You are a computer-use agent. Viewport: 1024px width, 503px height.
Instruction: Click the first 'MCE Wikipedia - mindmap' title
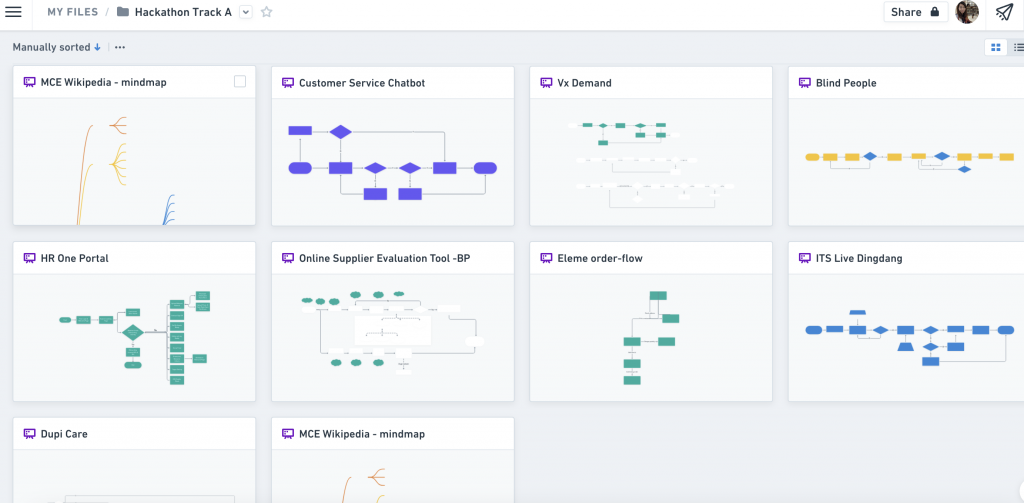pyautogui.click(x=103, y=83)
